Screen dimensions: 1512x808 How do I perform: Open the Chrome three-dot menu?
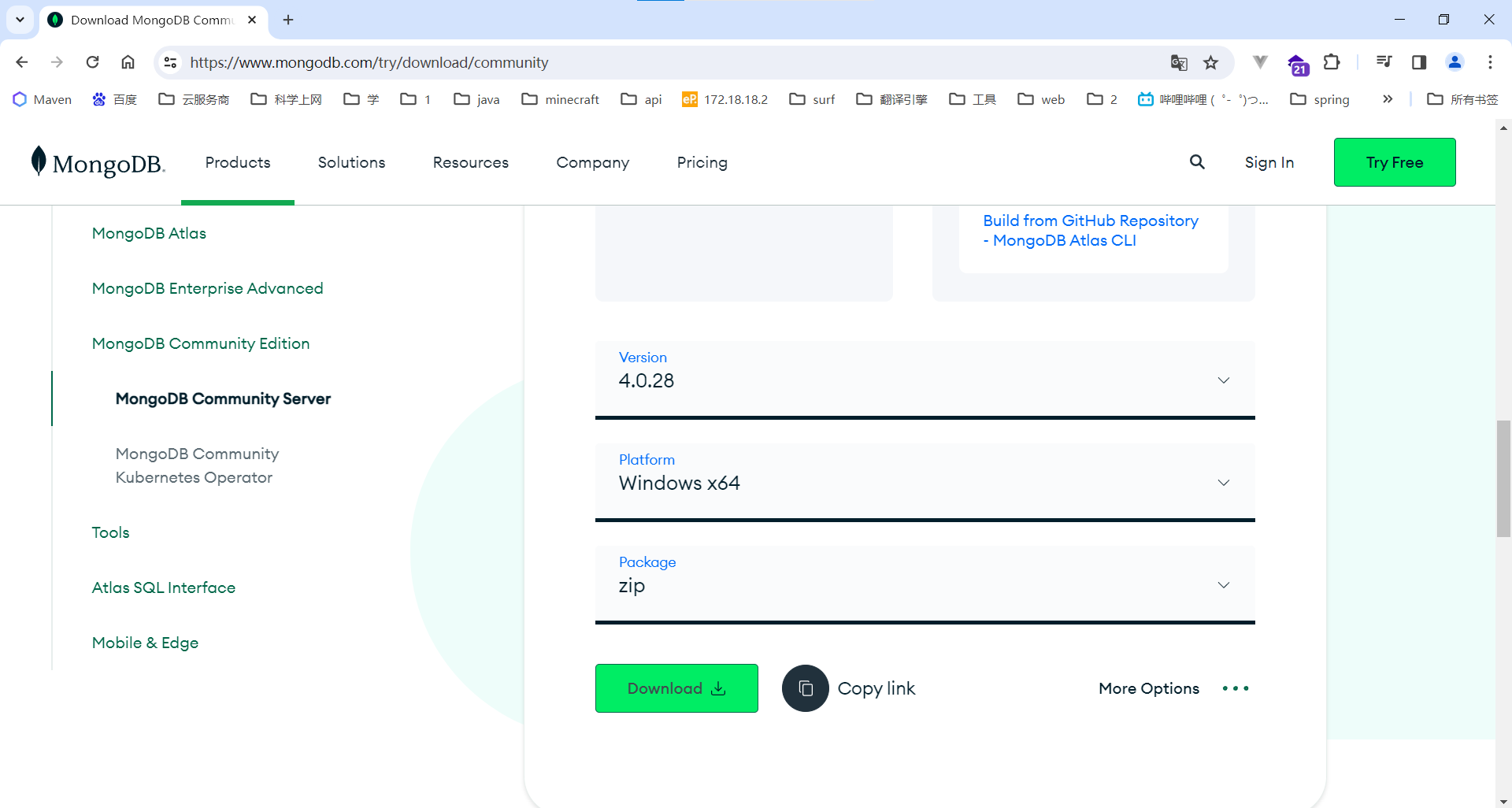click(x=1490, y=62)
